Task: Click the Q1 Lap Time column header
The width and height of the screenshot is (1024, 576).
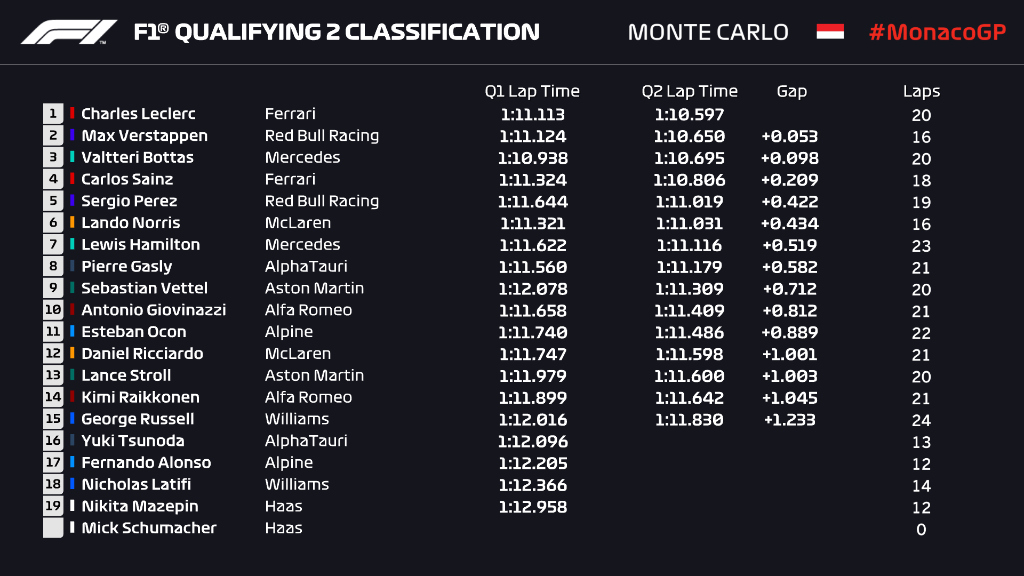Action: point(532,91)
